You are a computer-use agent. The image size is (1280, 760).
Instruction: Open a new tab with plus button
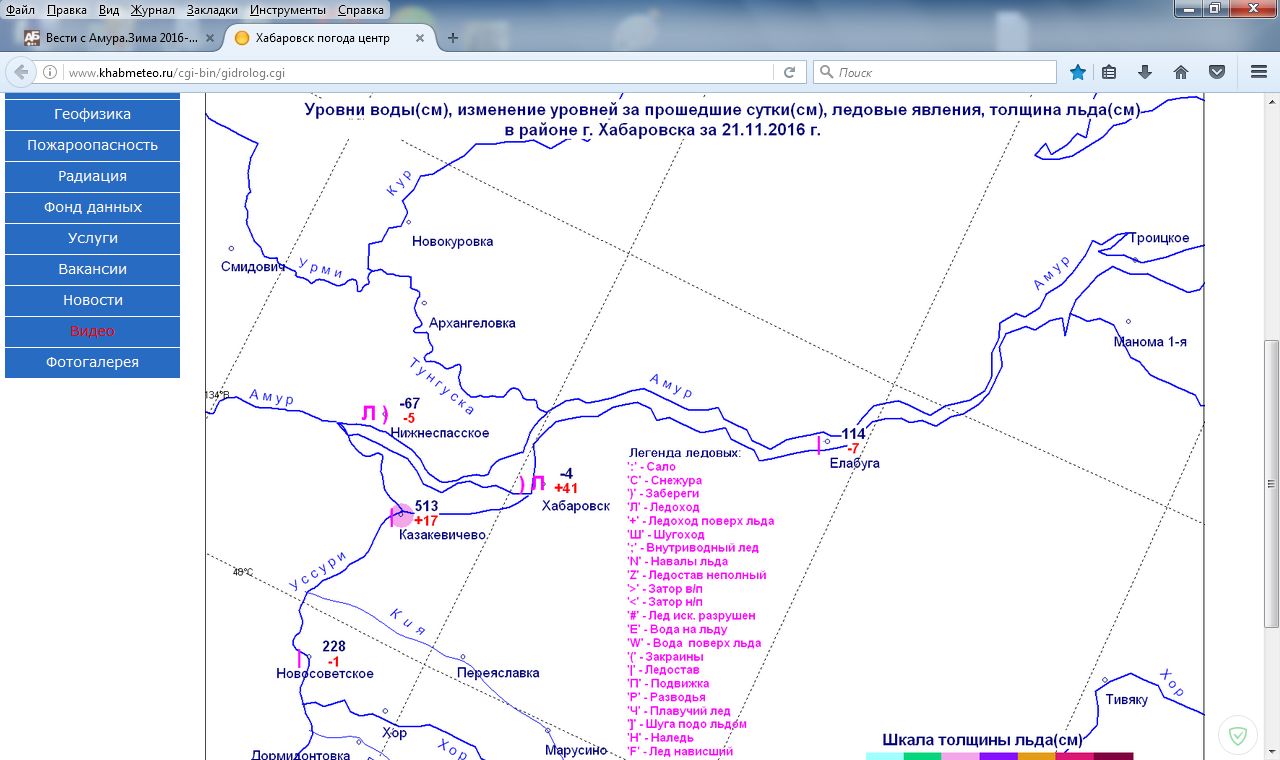(453, 38)
